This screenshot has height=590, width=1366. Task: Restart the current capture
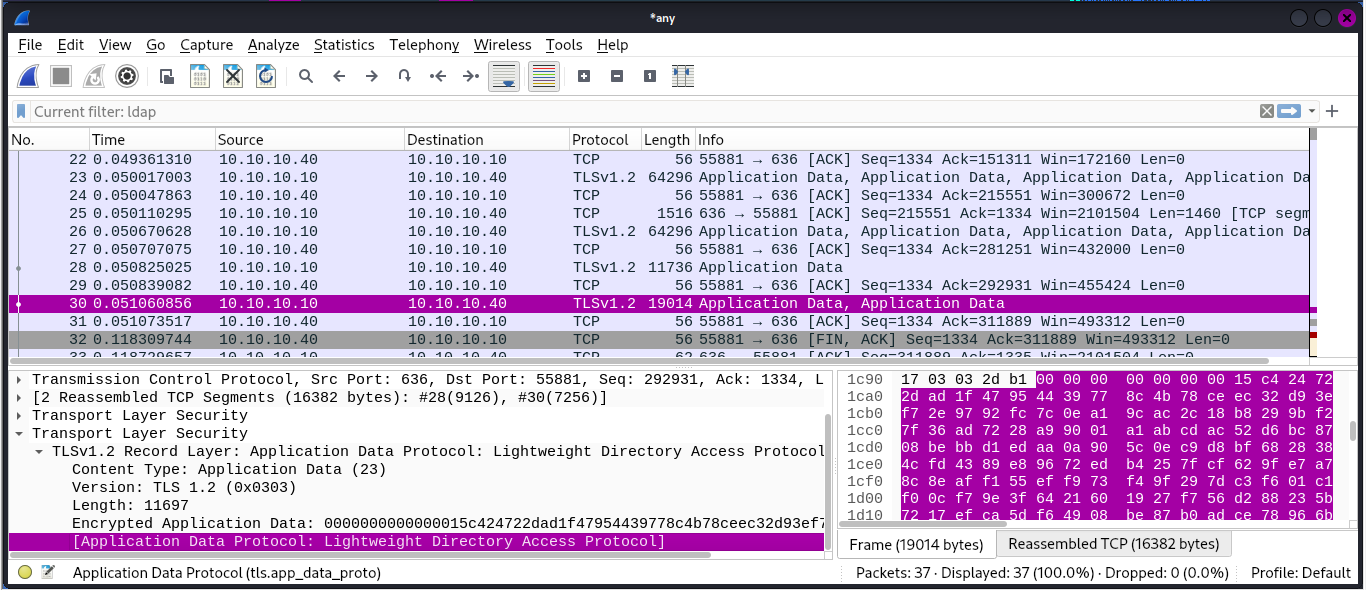(93, 76)
